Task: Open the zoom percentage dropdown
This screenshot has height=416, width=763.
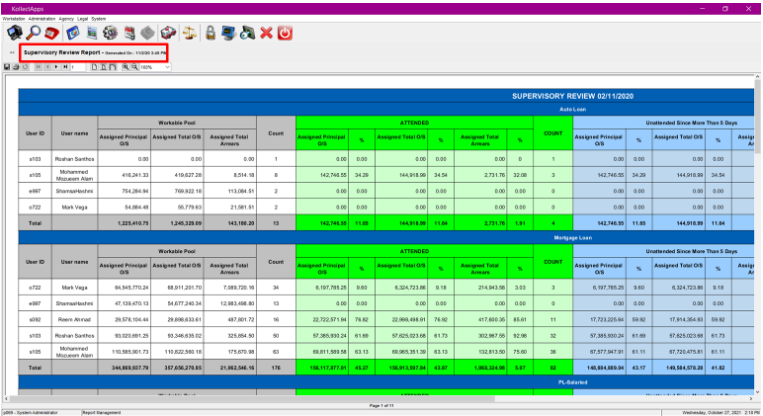Action: 155,67
